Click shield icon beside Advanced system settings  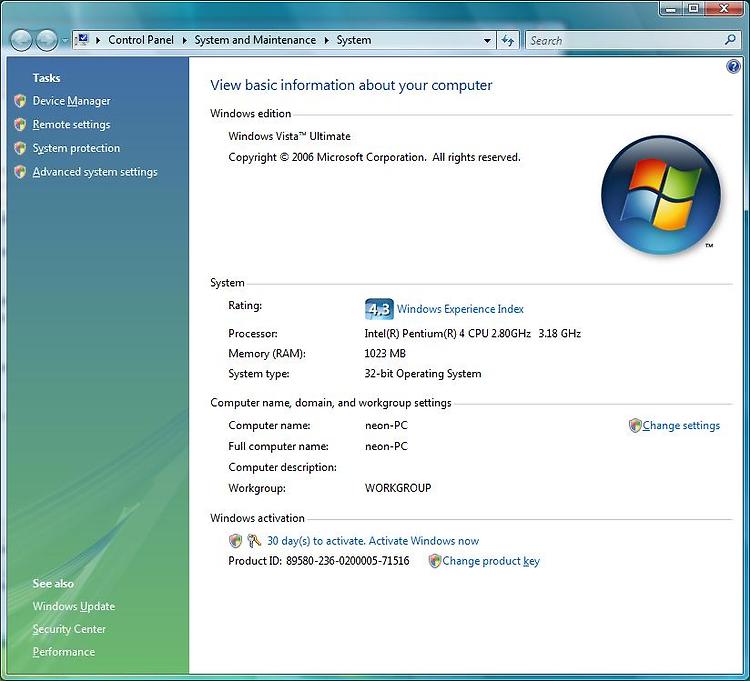click(20, 172)
